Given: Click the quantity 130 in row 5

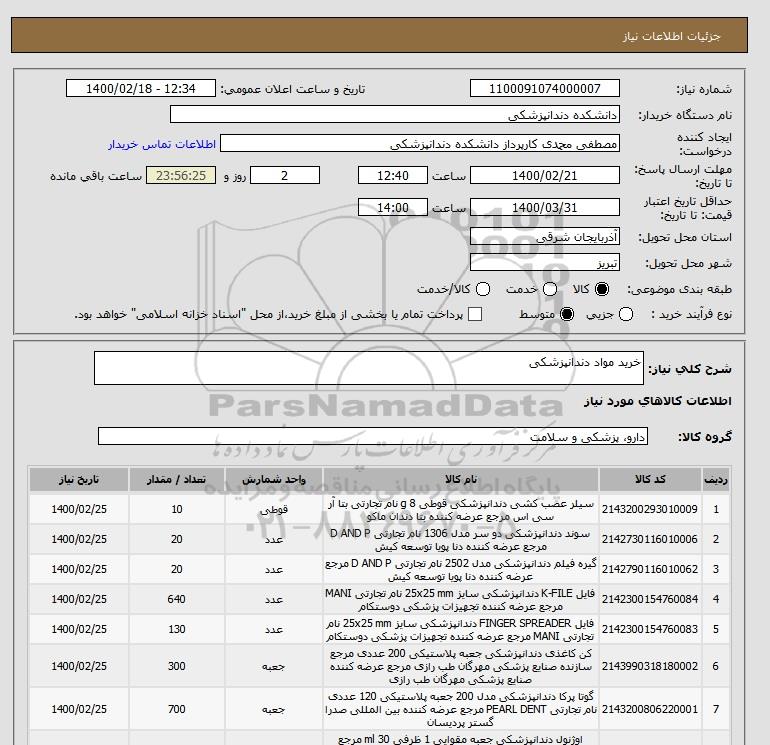Looking at the screenshot, I should (x=176, y=629).
